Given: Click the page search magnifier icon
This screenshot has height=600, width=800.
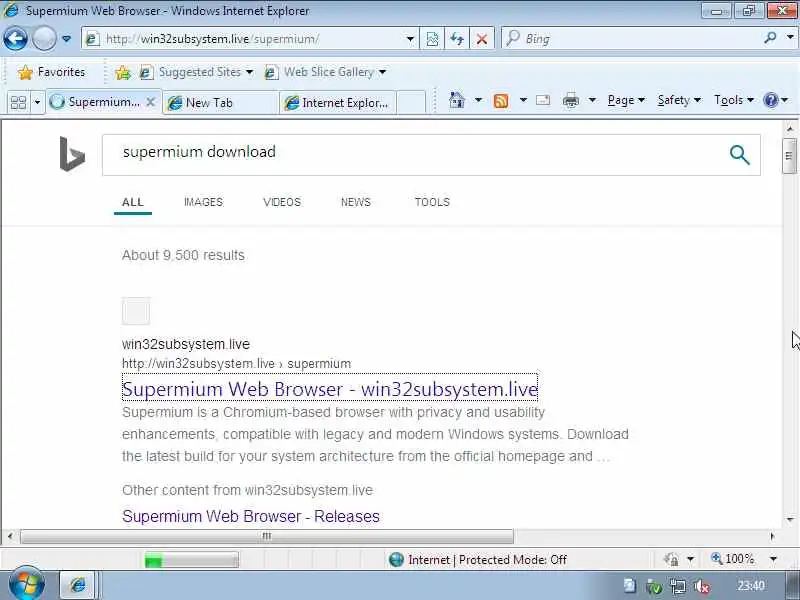Looking at the screenshot, I should (x=739, y=155).
